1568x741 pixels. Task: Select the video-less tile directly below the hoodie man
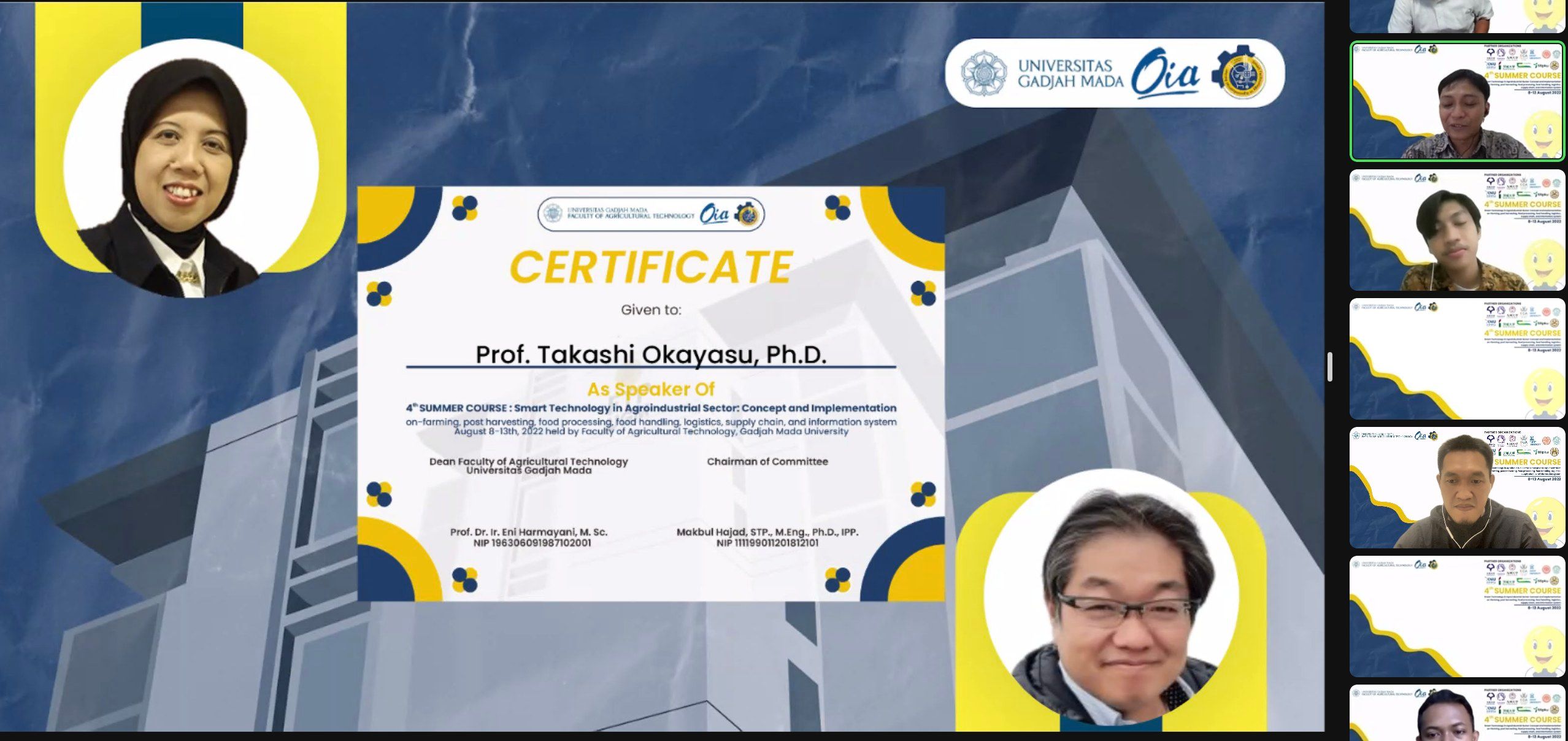tap(1457, 617)
